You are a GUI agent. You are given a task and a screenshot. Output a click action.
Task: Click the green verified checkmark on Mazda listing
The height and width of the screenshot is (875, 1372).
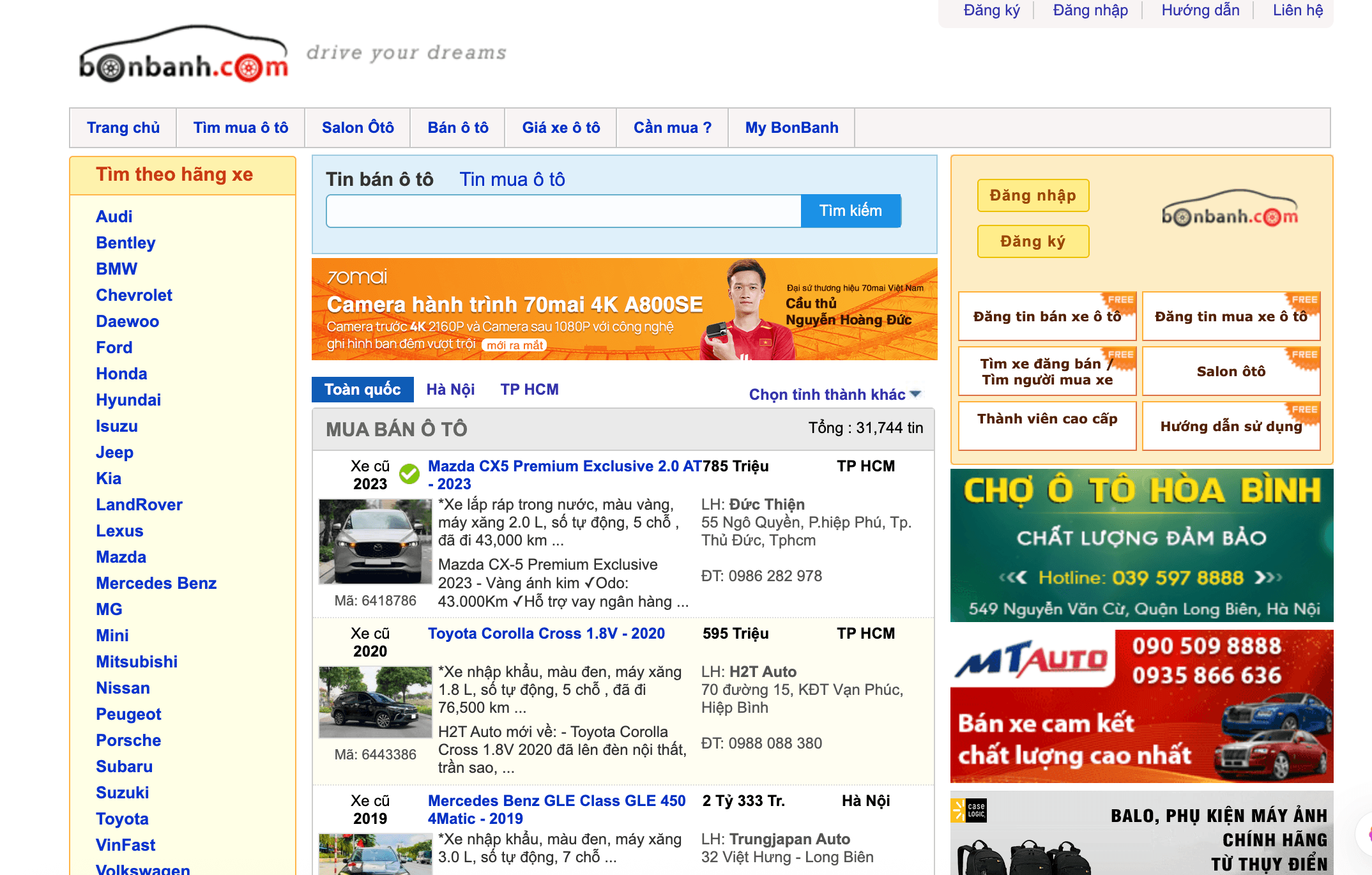[409, 474]
